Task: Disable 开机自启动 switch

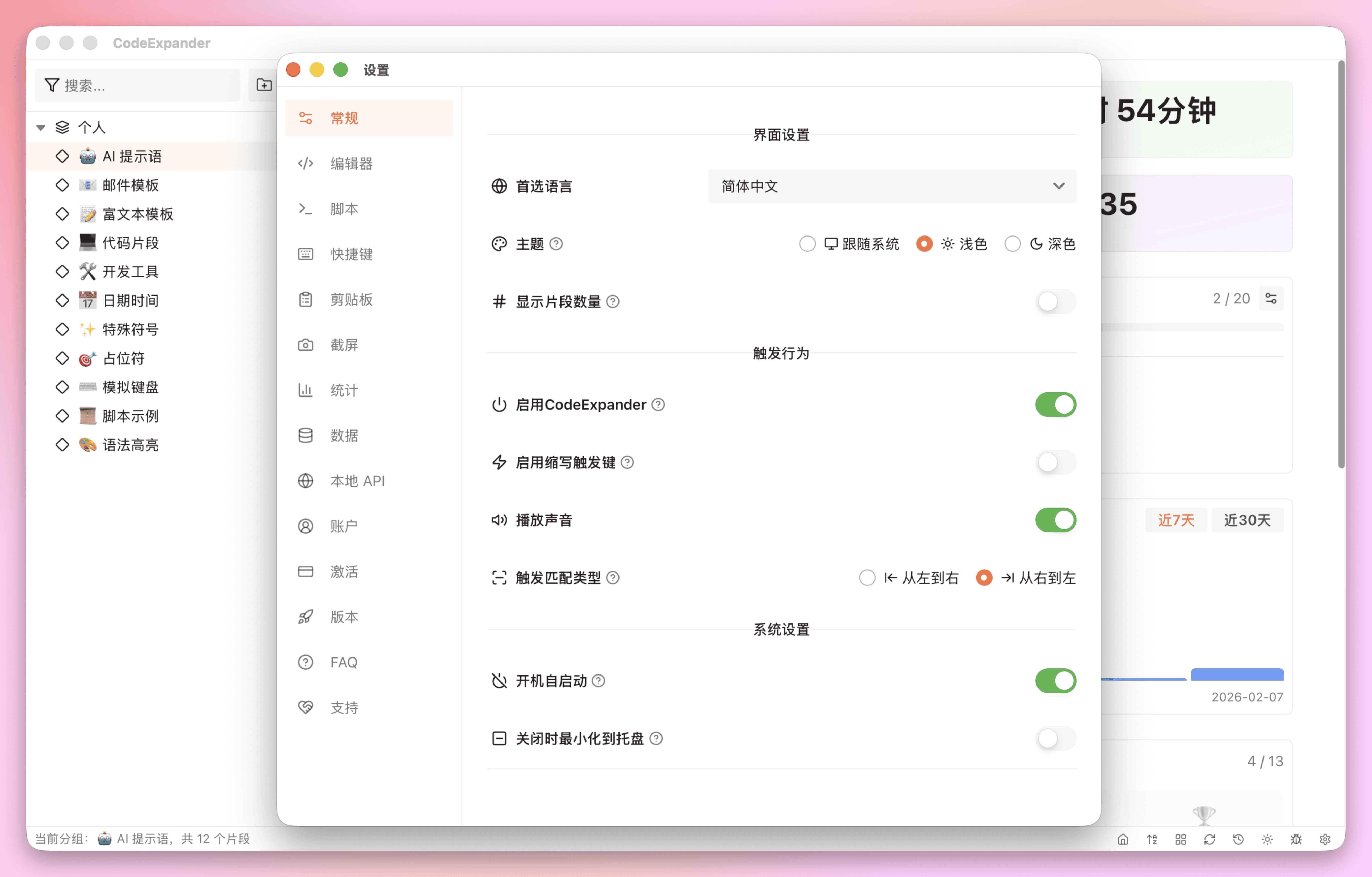Action: tap(1055, 680)
